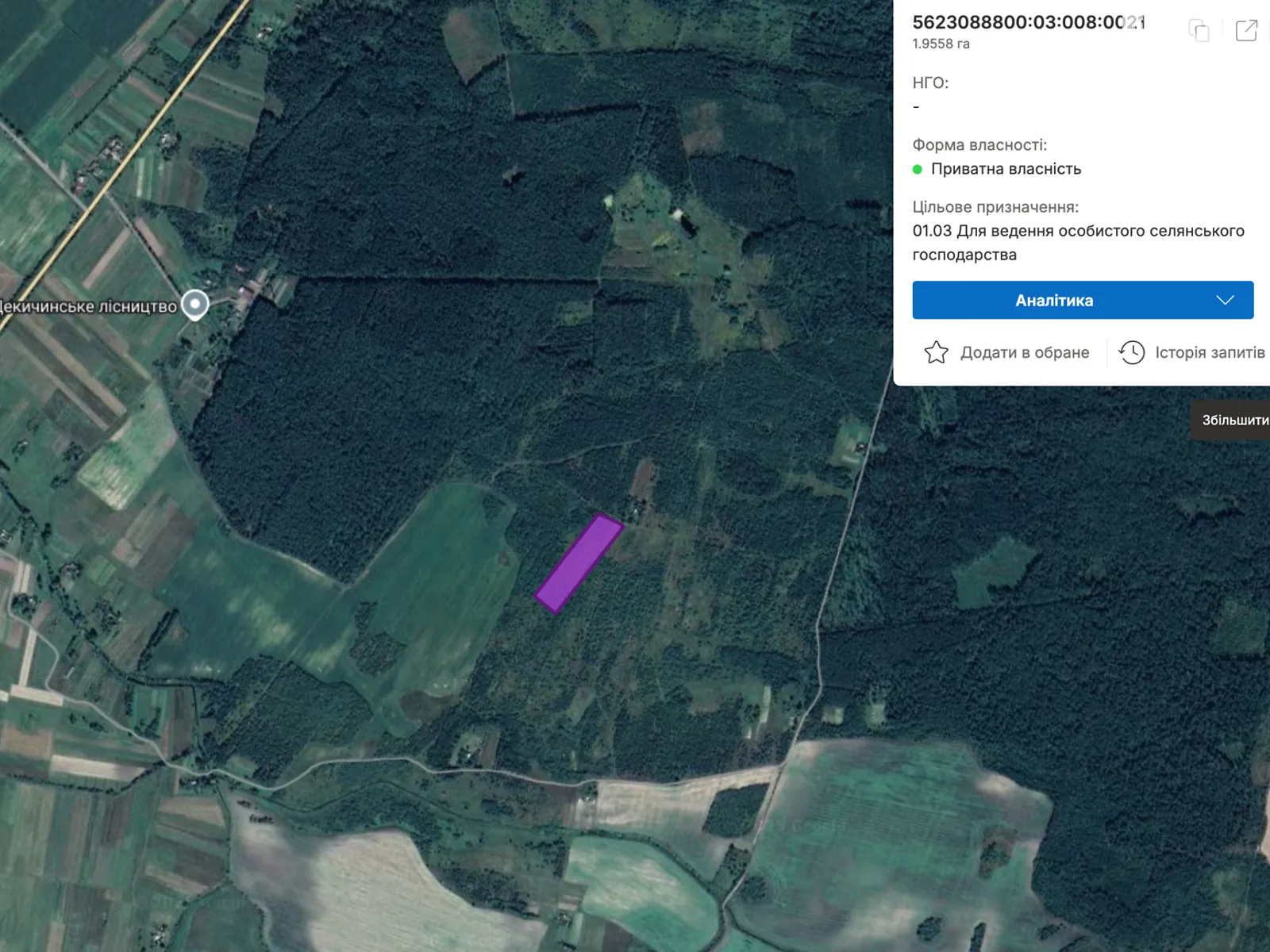The width and height of the screenshot is (1270, 952).
Task: Click cadastral number 5623088800:03:008 heading
Action: click(x=1028, y=22)
